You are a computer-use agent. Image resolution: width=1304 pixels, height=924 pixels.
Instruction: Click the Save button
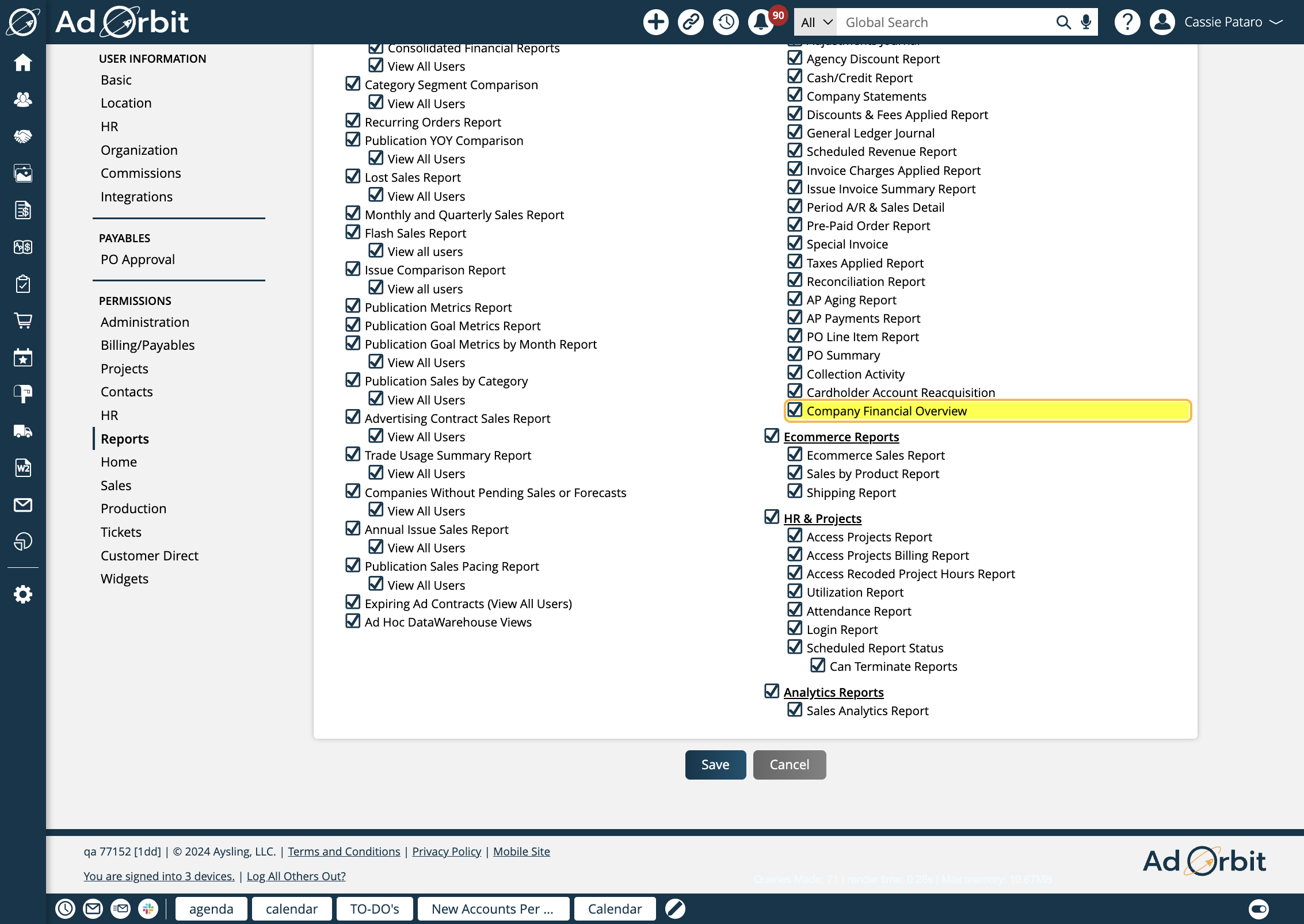click(x=715, y=765)
